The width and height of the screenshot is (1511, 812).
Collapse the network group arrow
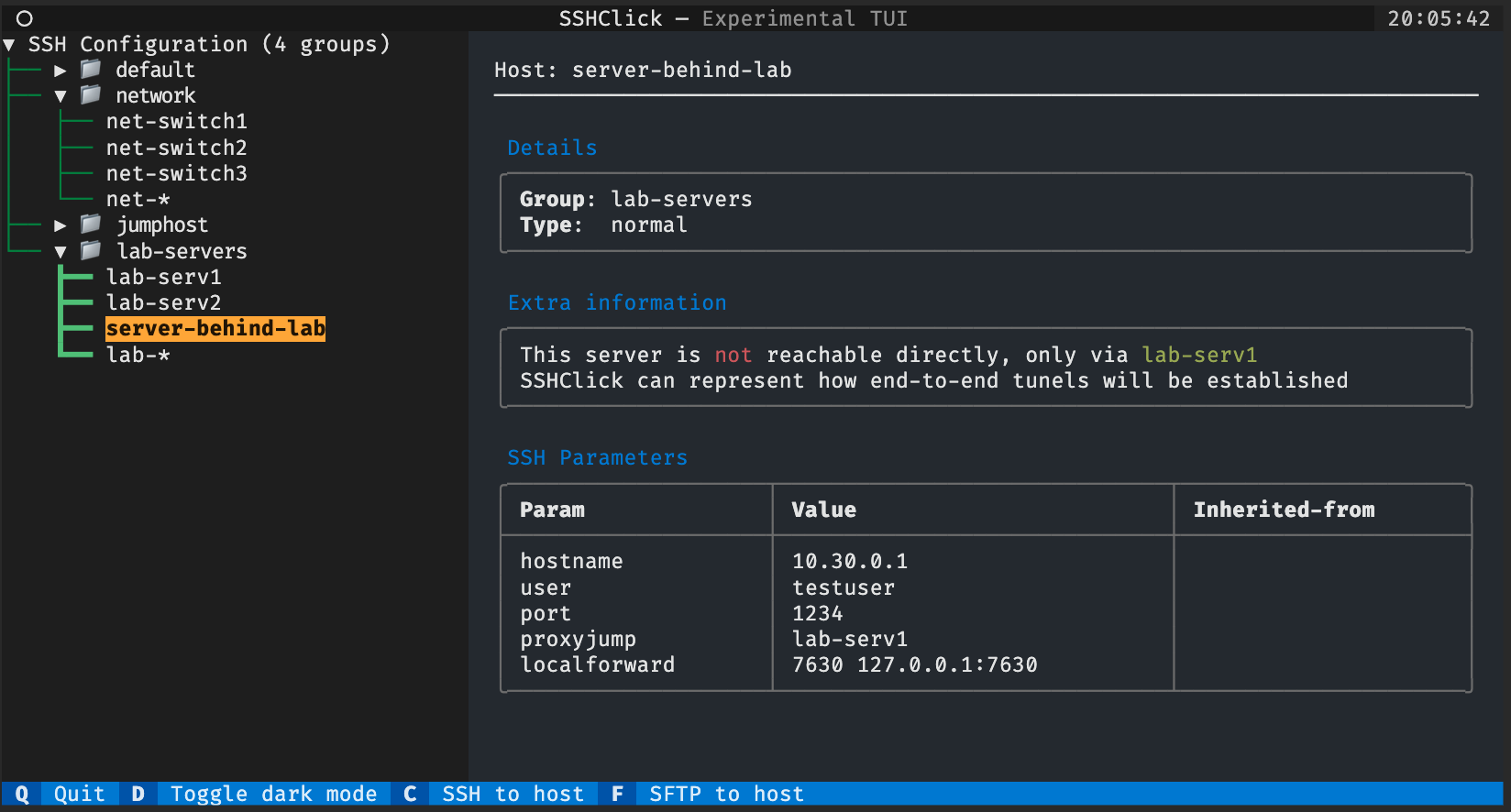[x=61, y=96]
